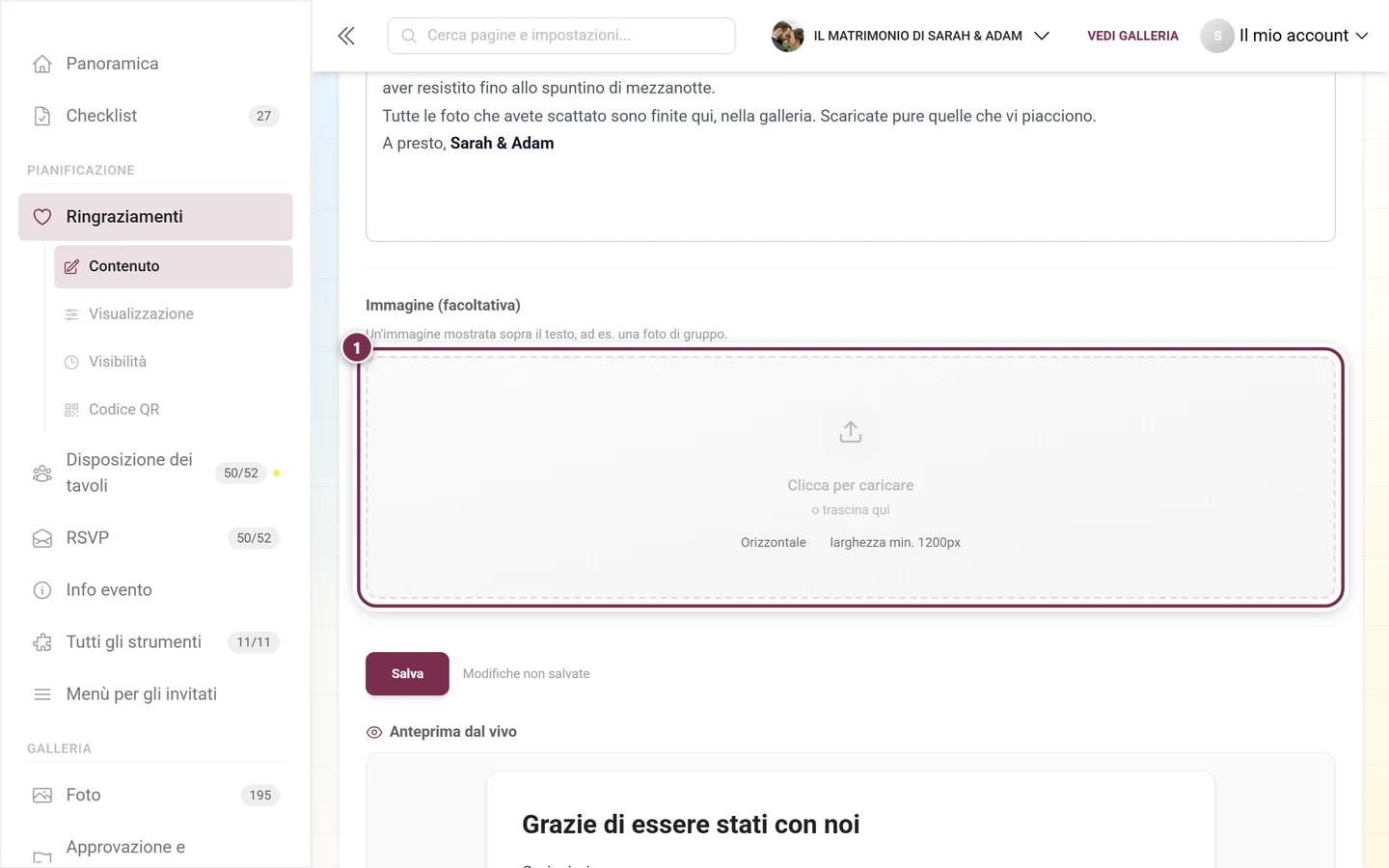The width and height of the screenshot is (1389, 868).
Task: Click "Clicca per caricare" in the image dropzone
Action: 851,486
